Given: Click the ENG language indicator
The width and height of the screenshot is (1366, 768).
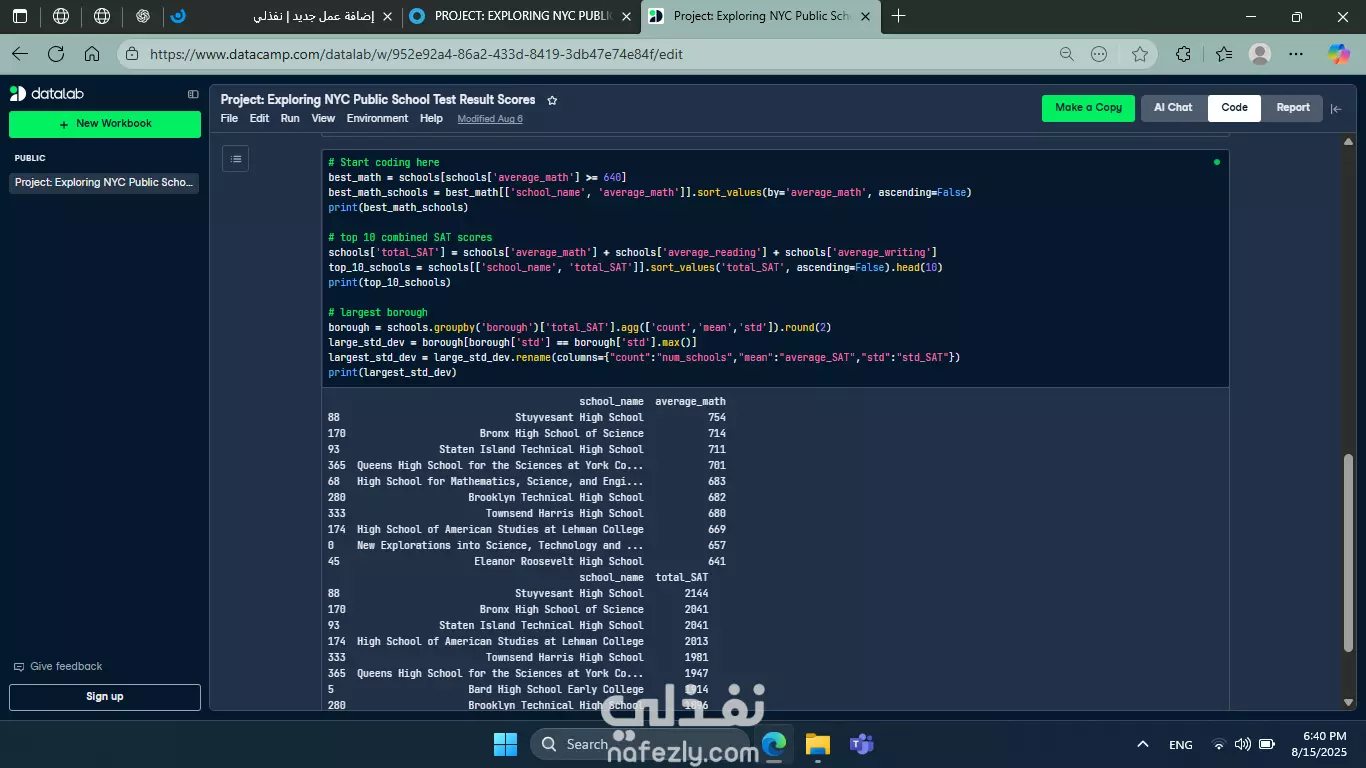Looking at the screenshot, I should coord(1181,744).
